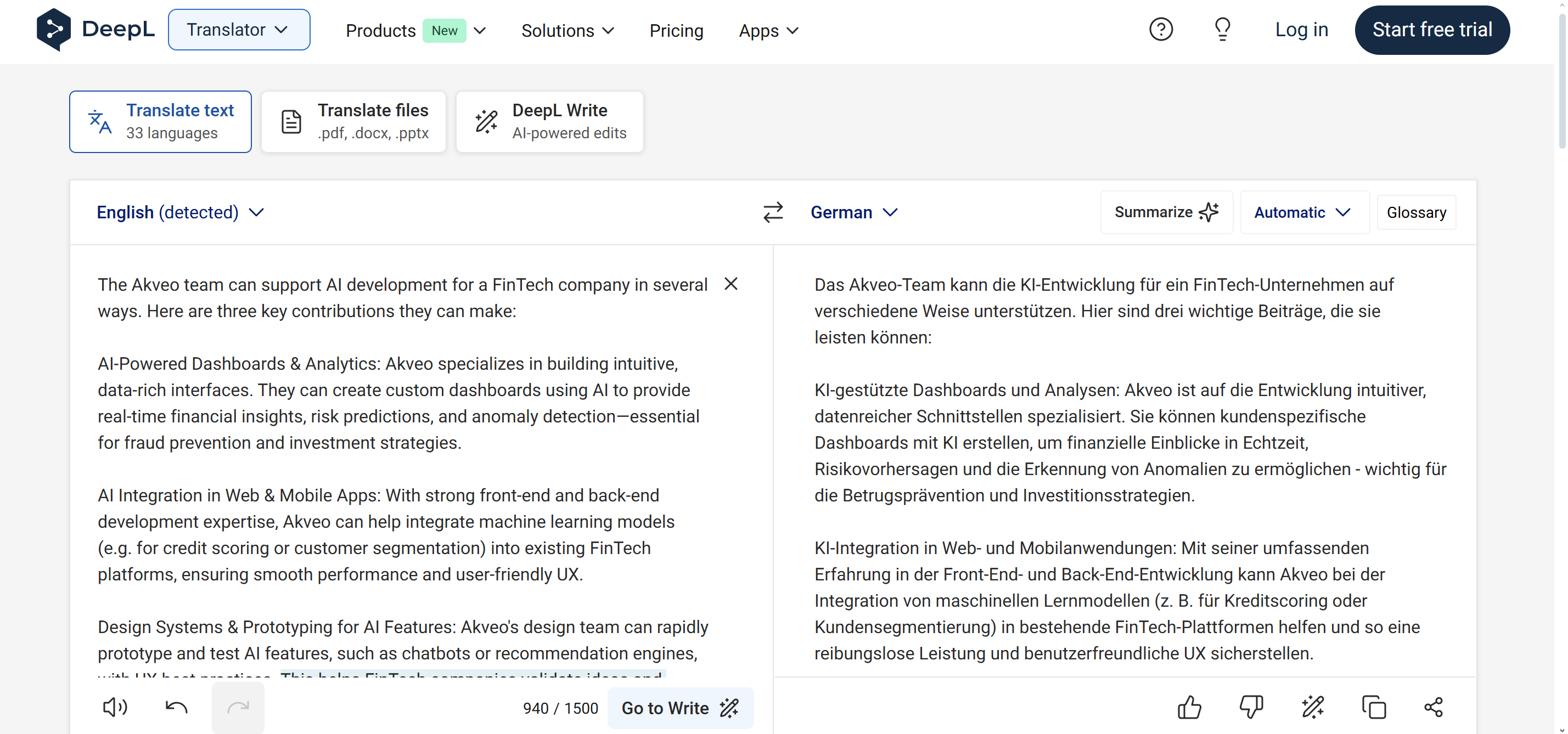The width and height of the screenshot is (1568, 734).
Task: Click the Summarize button
Action: (1166, 212)
